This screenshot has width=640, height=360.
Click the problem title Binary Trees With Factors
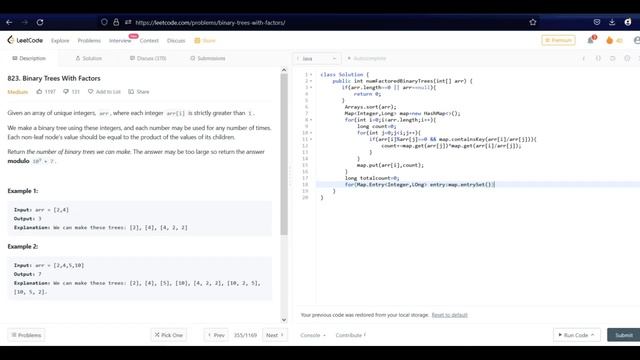click(54, 78)
